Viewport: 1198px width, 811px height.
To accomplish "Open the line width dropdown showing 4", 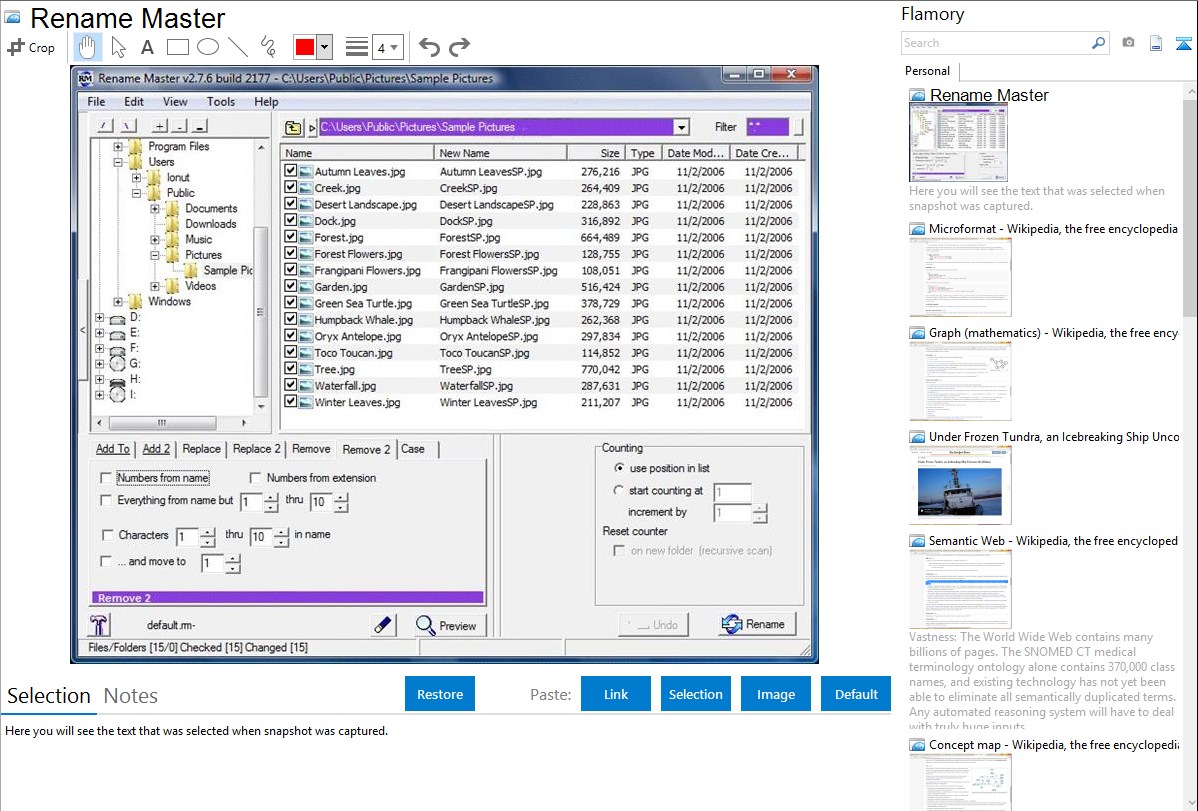I will 388,47.
